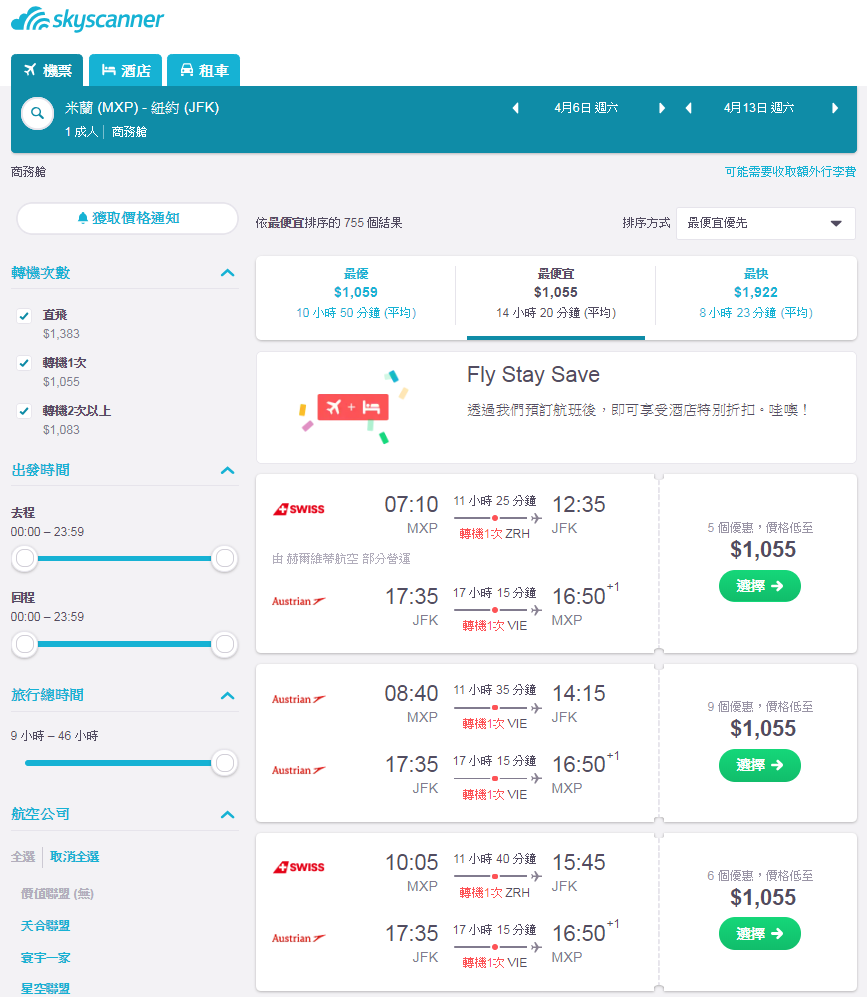Go to previous return date before 4月13日
Viewport: 867px width, 997px height.
[688, 108]
